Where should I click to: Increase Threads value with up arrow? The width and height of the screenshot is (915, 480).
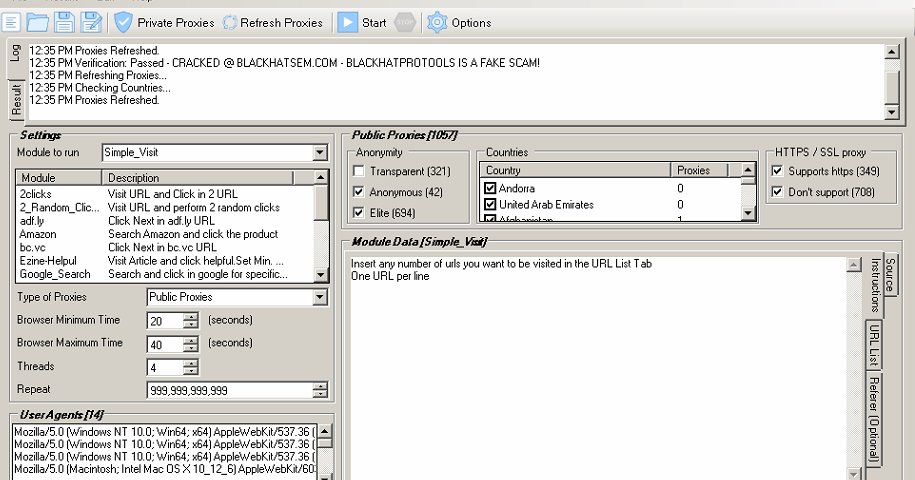pyautogui.click(x=191, y=363)
